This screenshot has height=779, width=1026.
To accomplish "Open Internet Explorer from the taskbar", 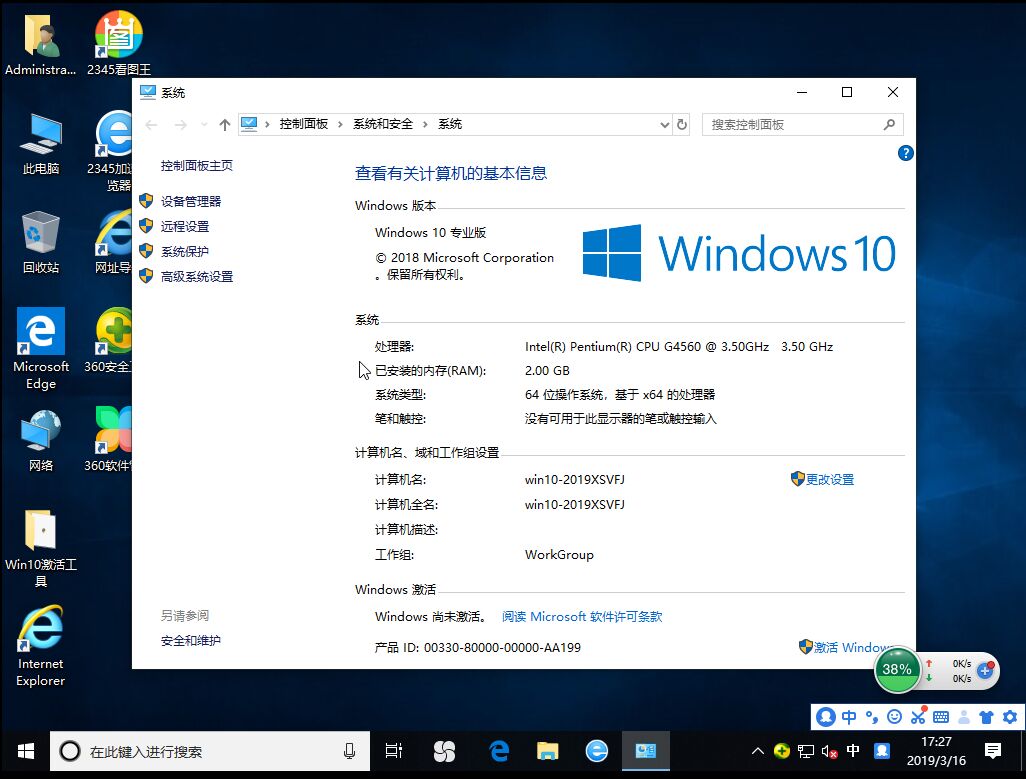I will [597, 752].
